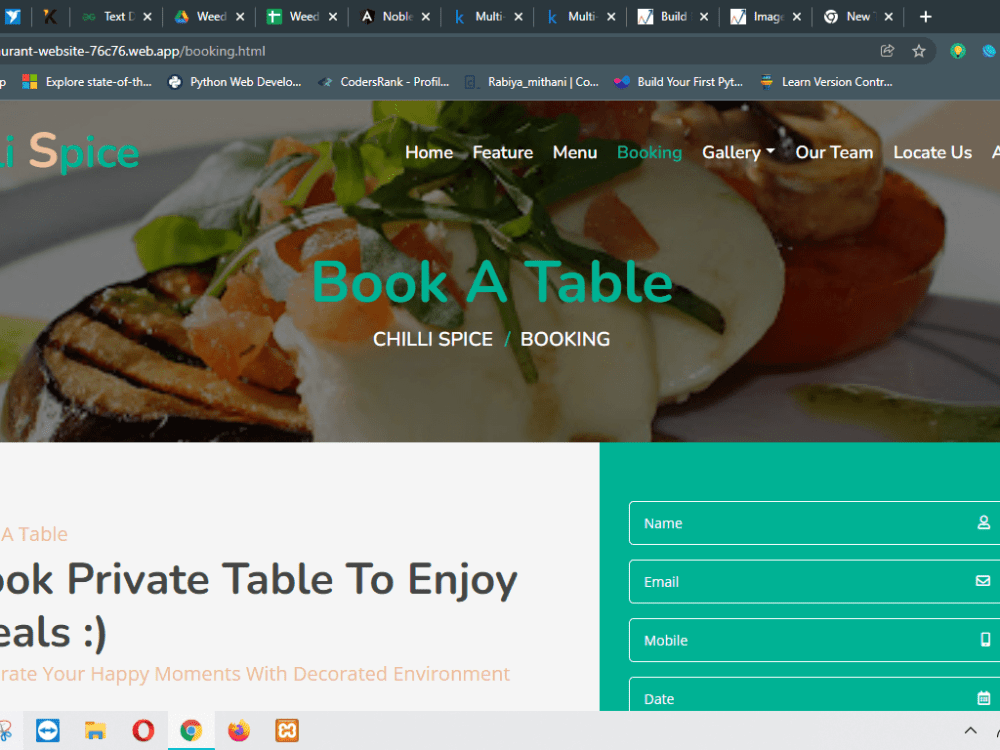Click the Date input field

[x=814, y=695]
